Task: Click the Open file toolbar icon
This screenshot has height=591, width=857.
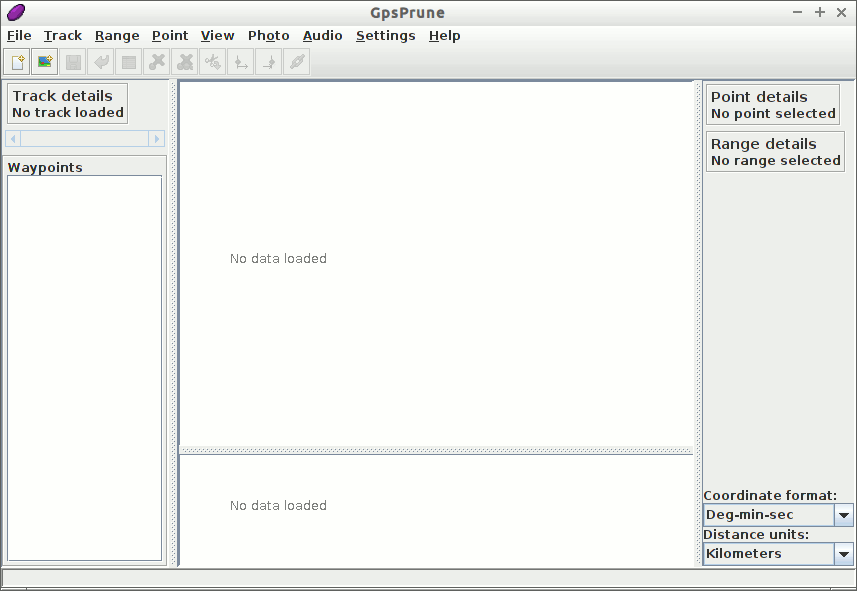Action: (x=17, y=62)
